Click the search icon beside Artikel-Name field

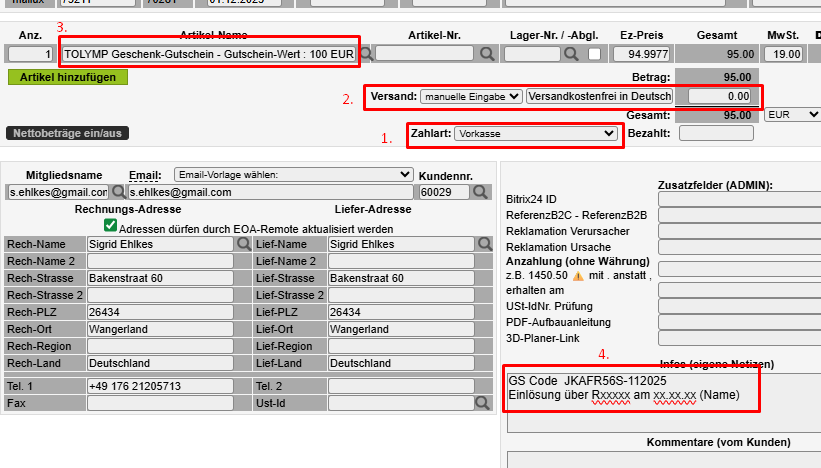(x=367, y=53)
